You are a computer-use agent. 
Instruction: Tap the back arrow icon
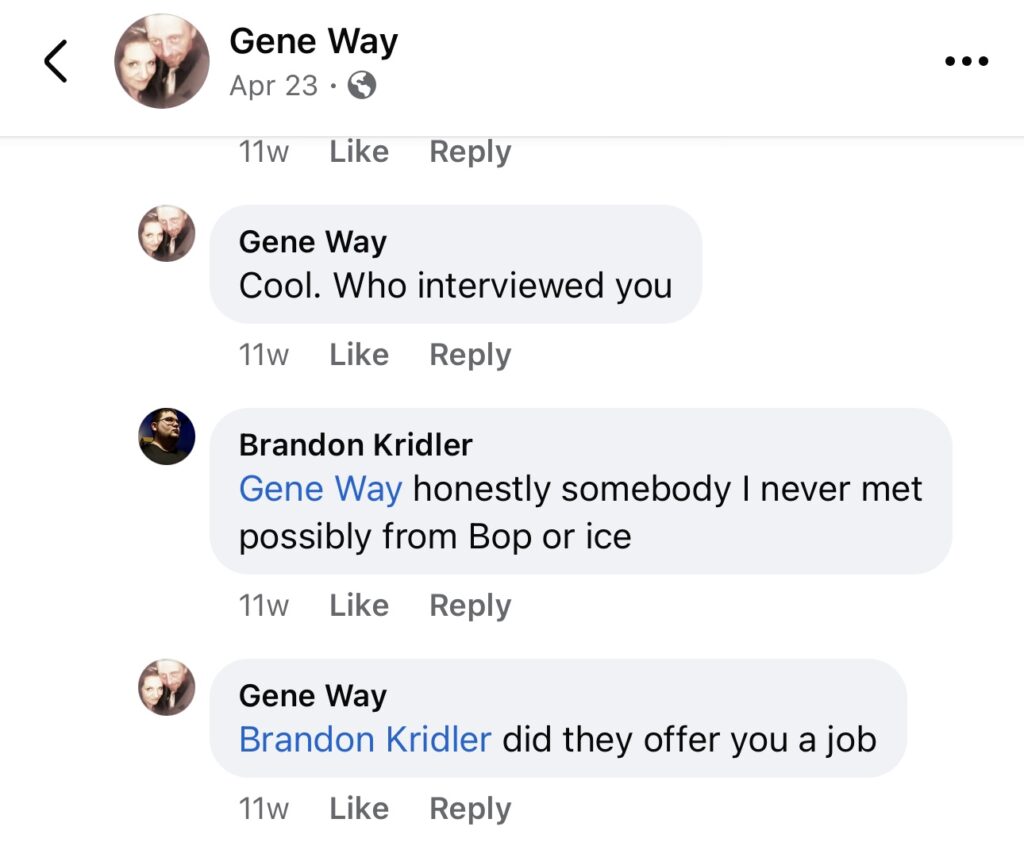click(56, 62)
